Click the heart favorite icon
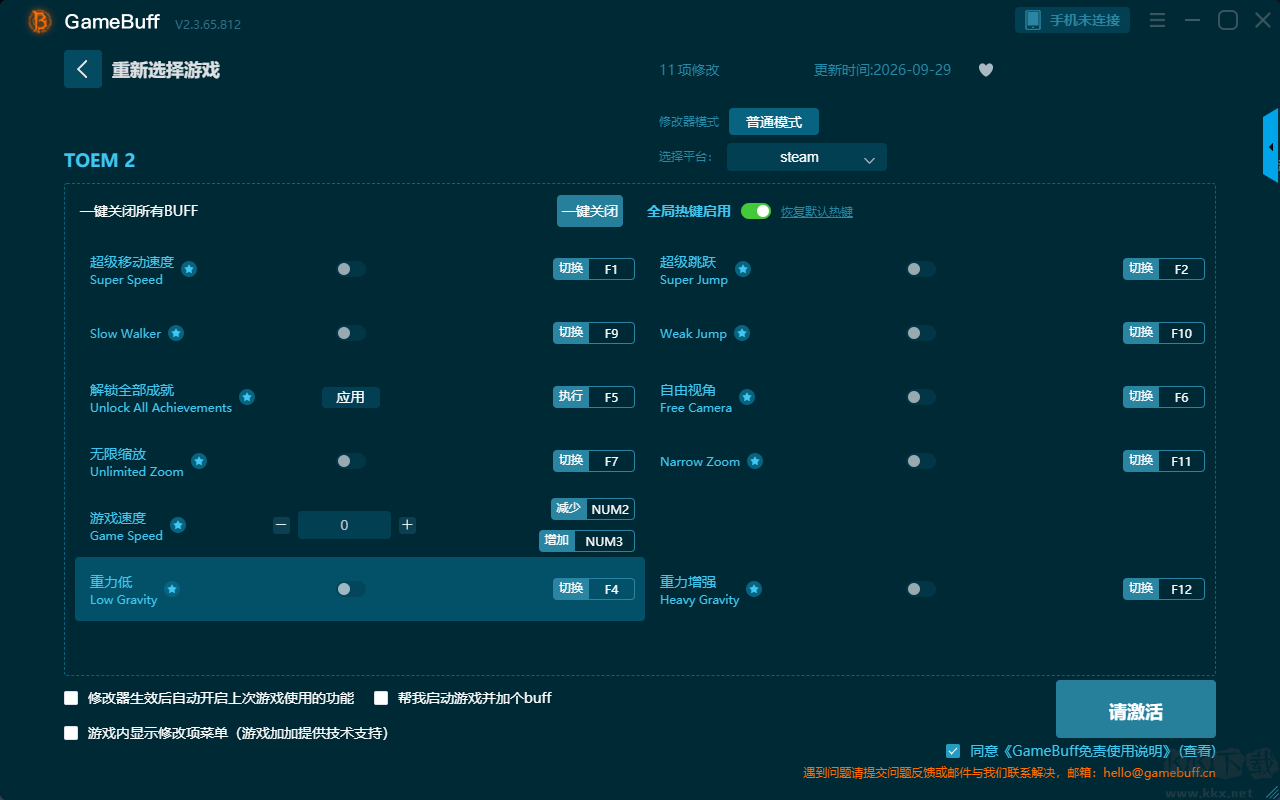 tap(986, 70)
